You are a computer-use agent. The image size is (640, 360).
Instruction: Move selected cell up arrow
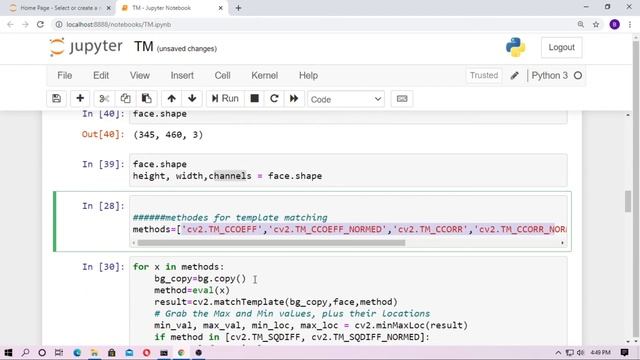click(171, 99)
